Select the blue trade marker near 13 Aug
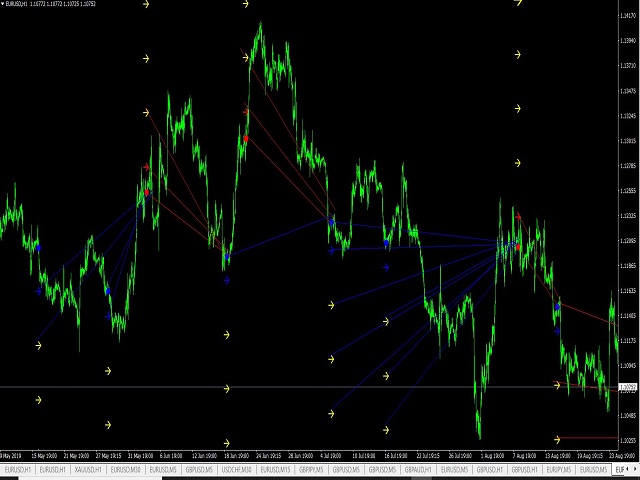 point(557,307)
